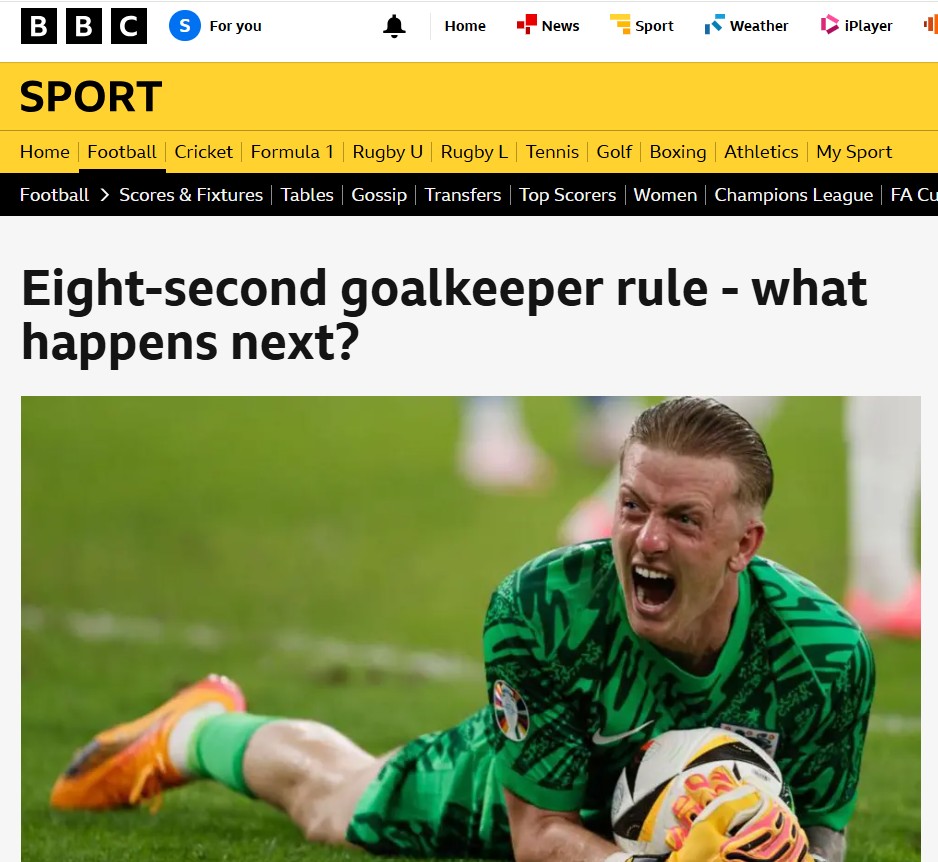Click the BBC logo
This screenshot has height=862, width=938.
tap(84, 26)
